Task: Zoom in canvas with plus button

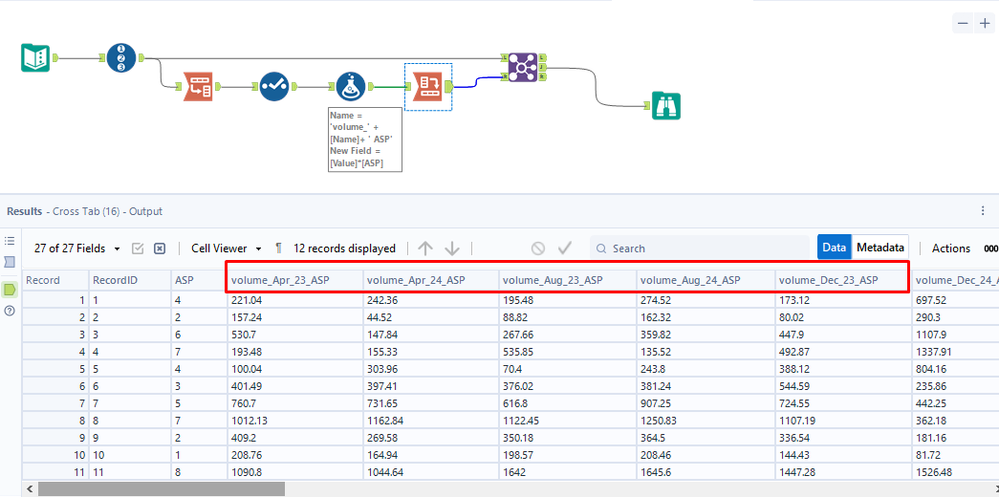Action: (x=984, y=24)
